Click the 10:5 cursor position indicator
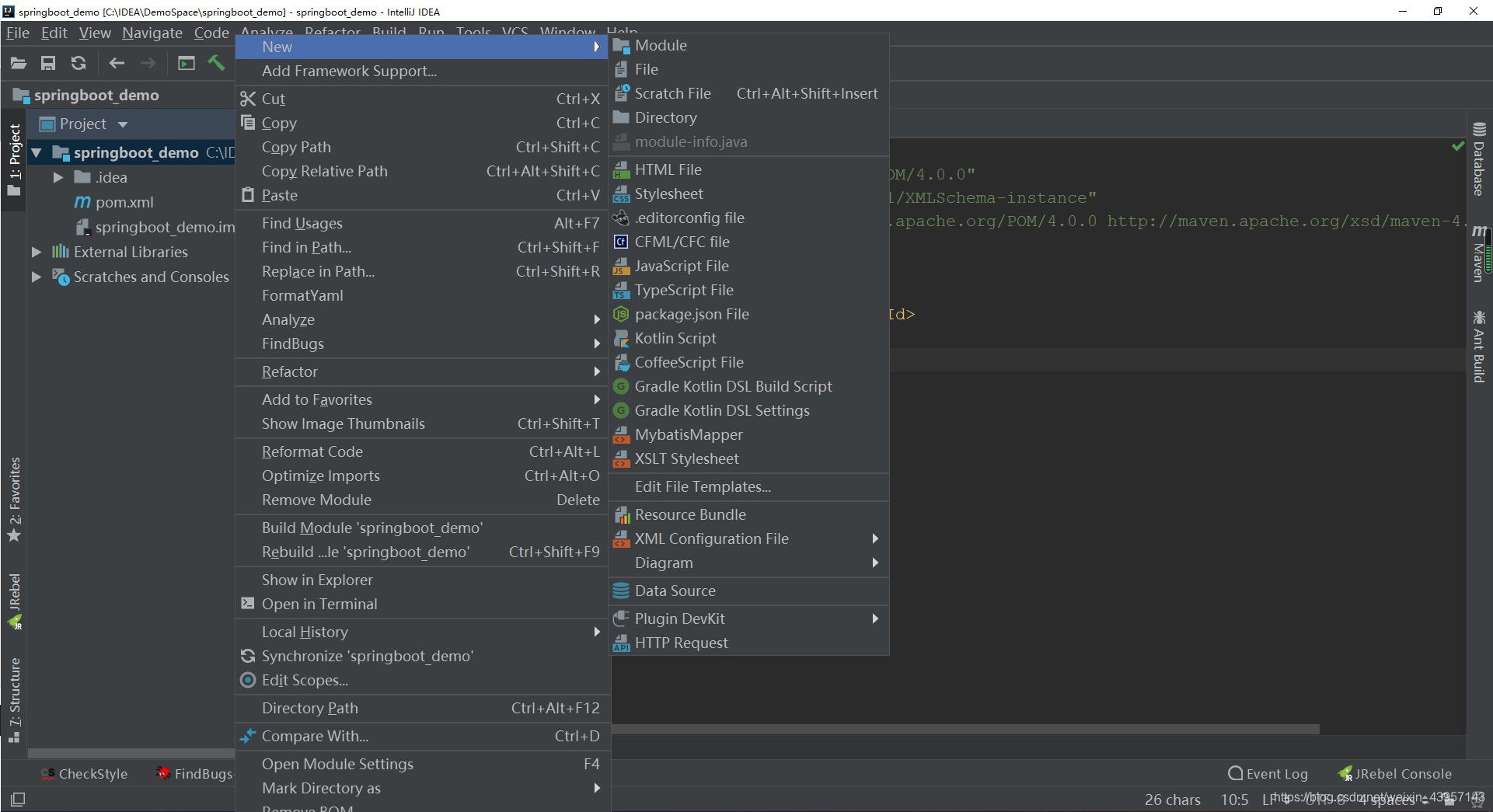The image size is (1493, 812). 1234,800
